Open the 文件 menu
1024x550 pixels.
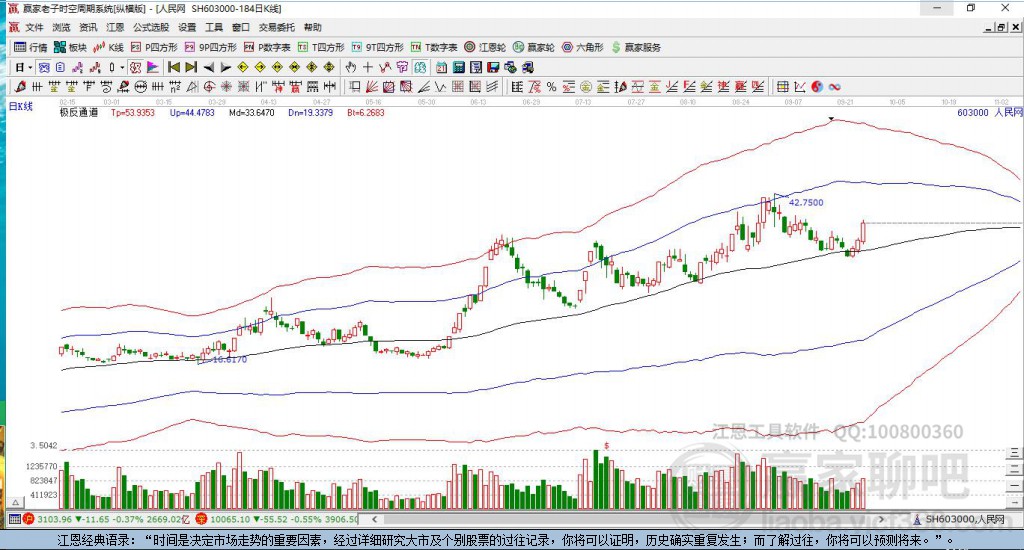pos(34,27)
